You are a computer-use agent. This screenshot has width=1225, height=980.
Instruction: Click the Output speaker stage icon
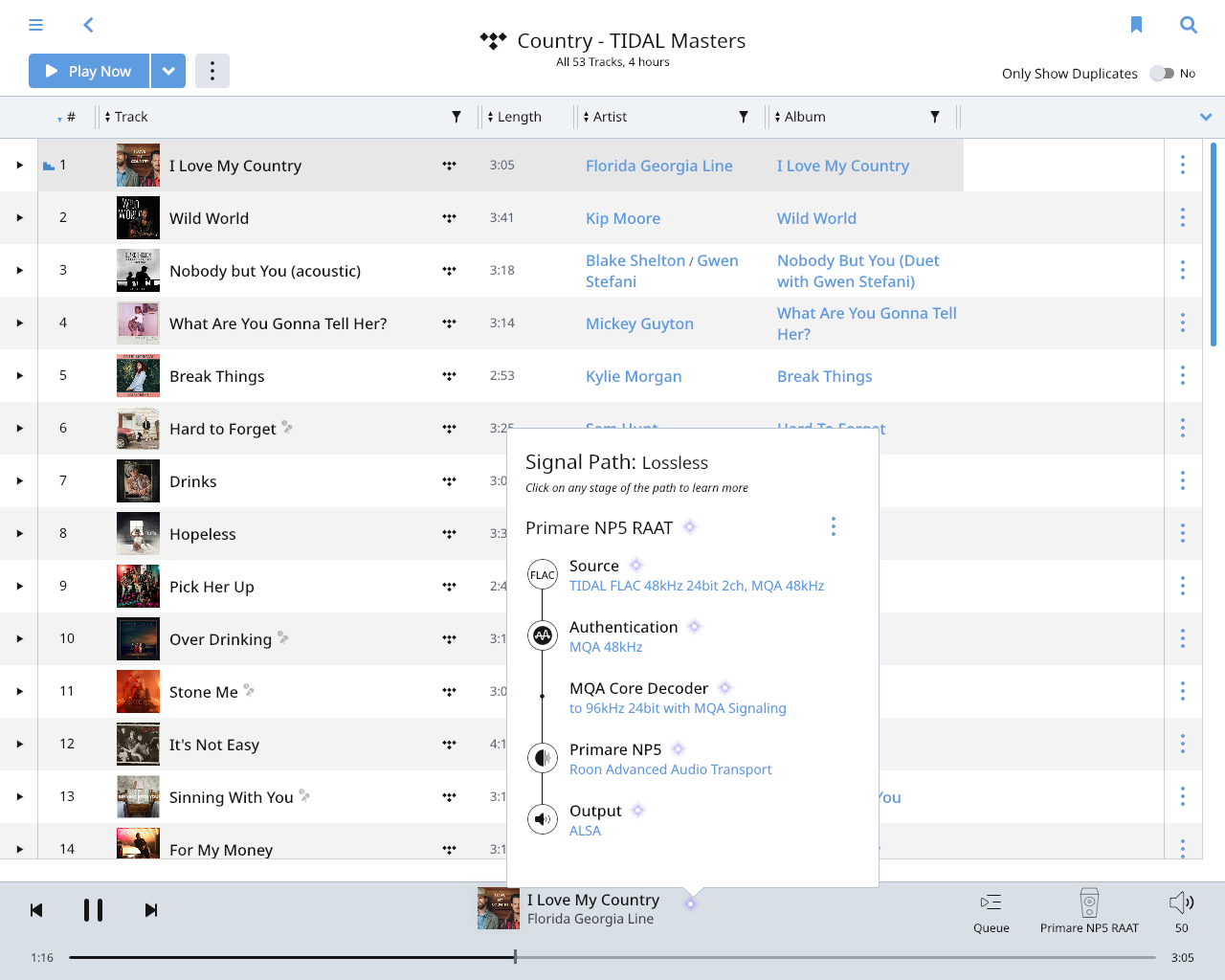543,819
